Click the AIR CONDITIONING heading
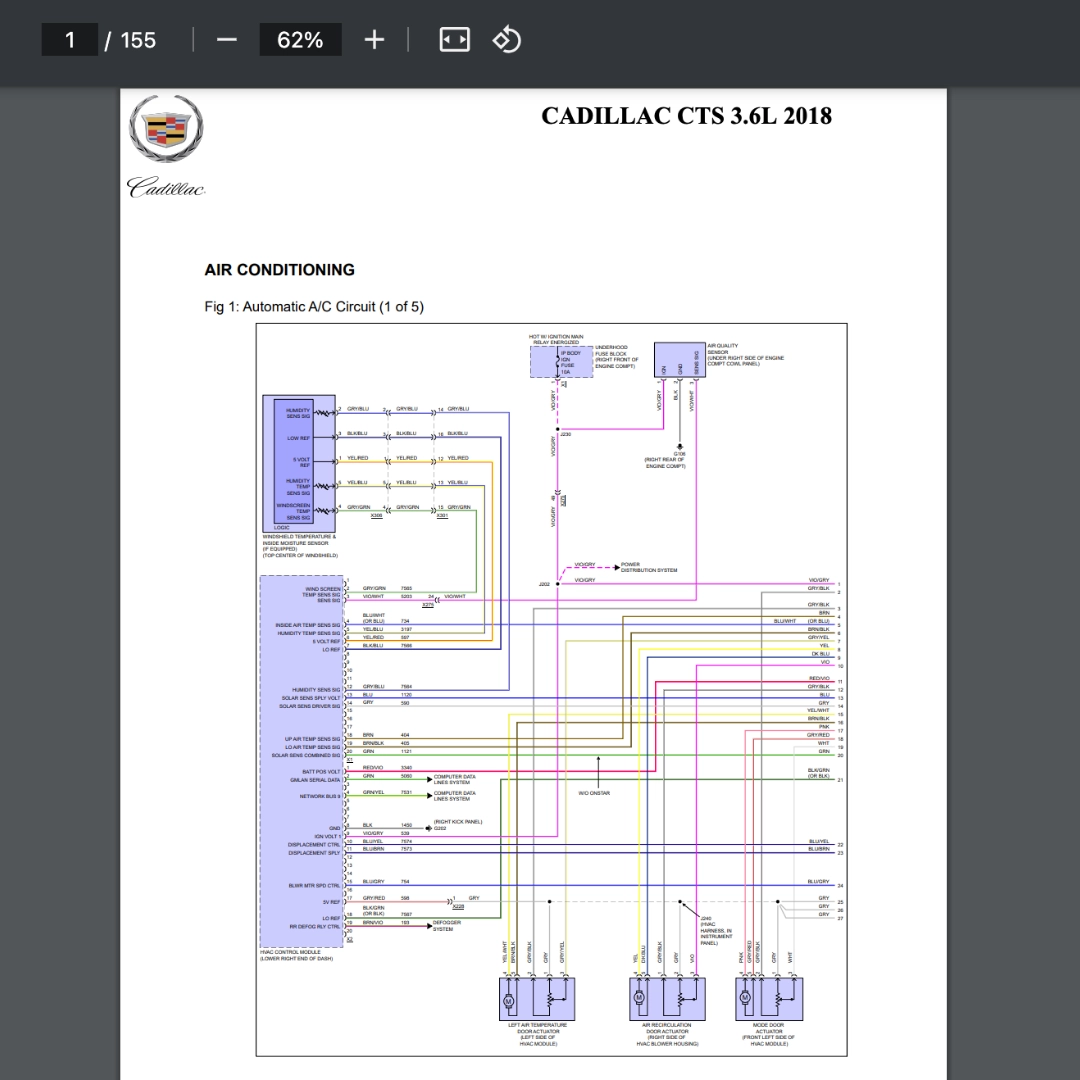1080x1080 pixels. coord(280,270)
